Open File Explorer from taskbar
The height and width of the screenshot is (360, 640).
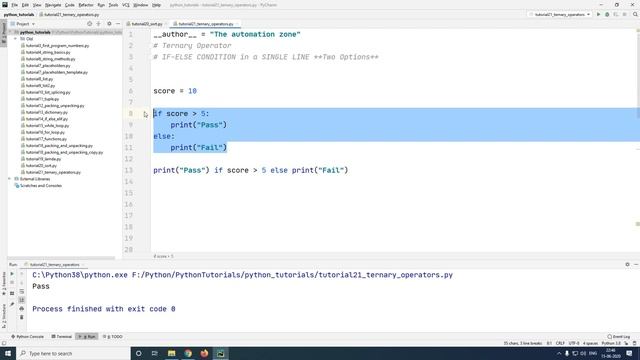[171, 353]
